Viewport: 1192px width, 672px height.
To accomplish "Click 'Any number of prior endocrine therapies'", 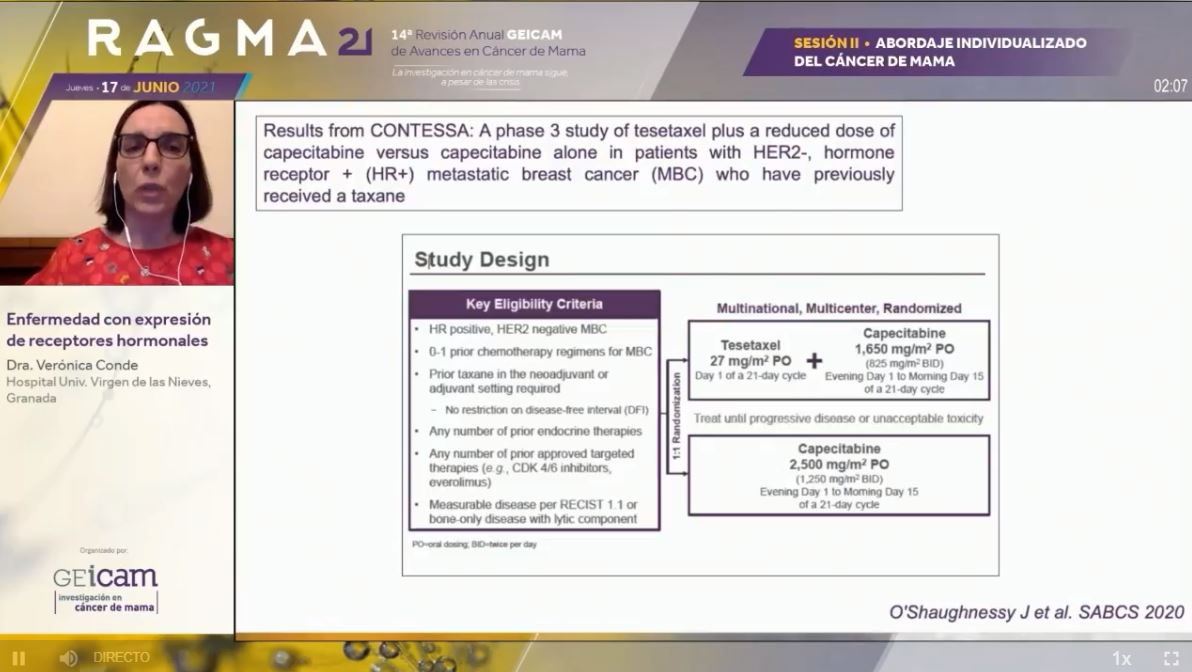I will tap(535, 431).
